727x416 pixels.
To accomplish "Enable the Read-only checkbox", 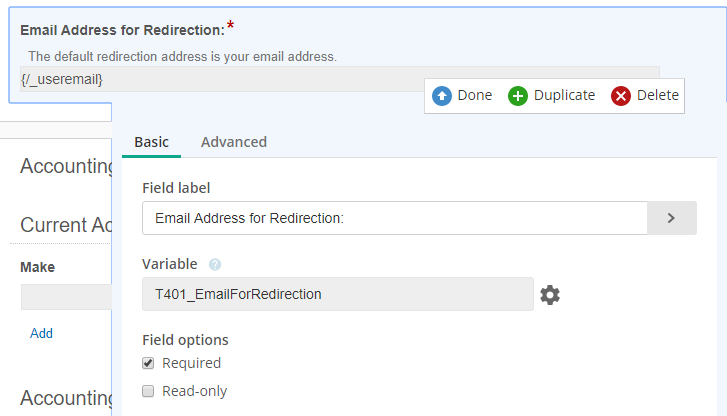I will 148,391.
